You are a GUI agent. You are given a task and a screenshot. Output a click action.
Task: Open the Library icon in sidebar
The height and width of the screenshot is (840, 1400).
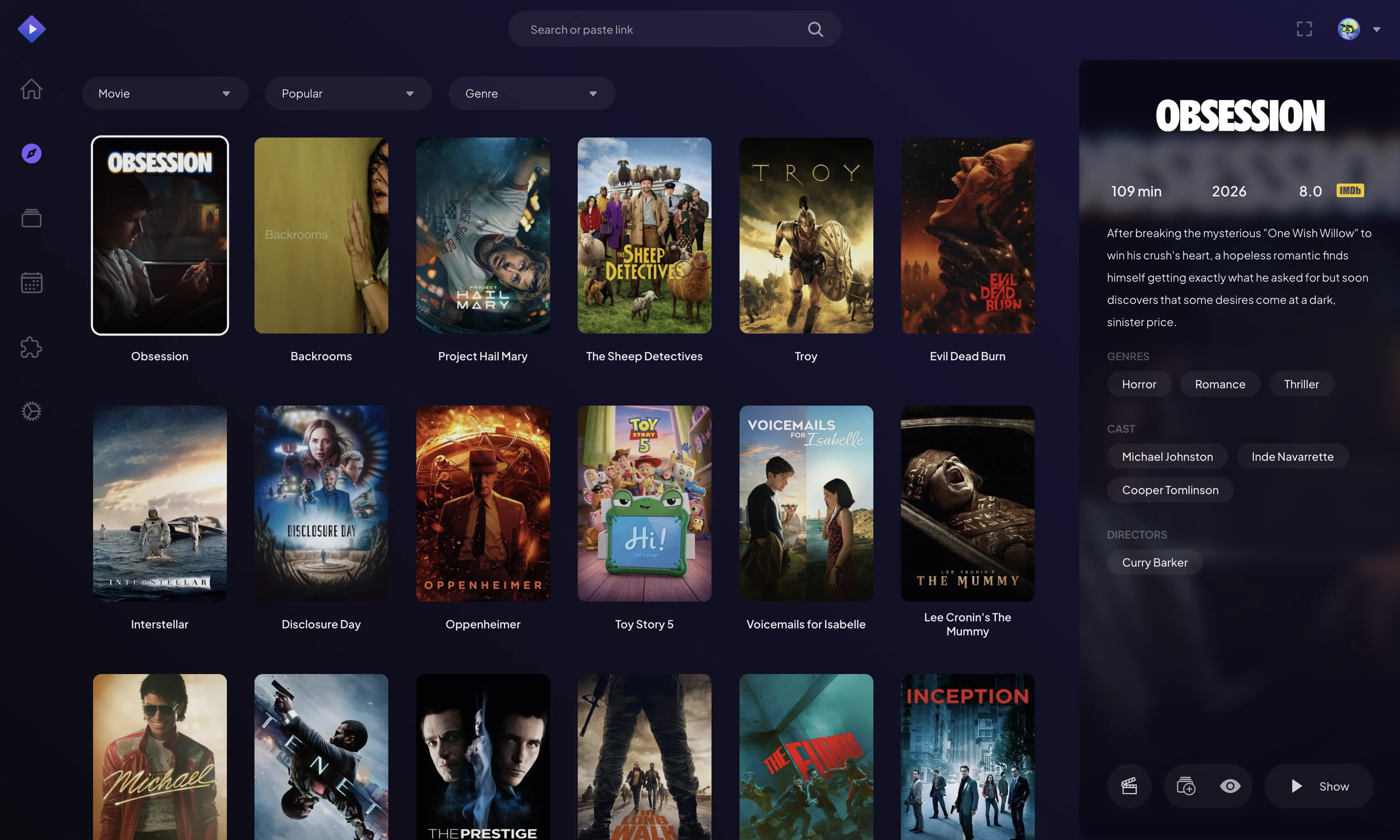click(32, 218)
